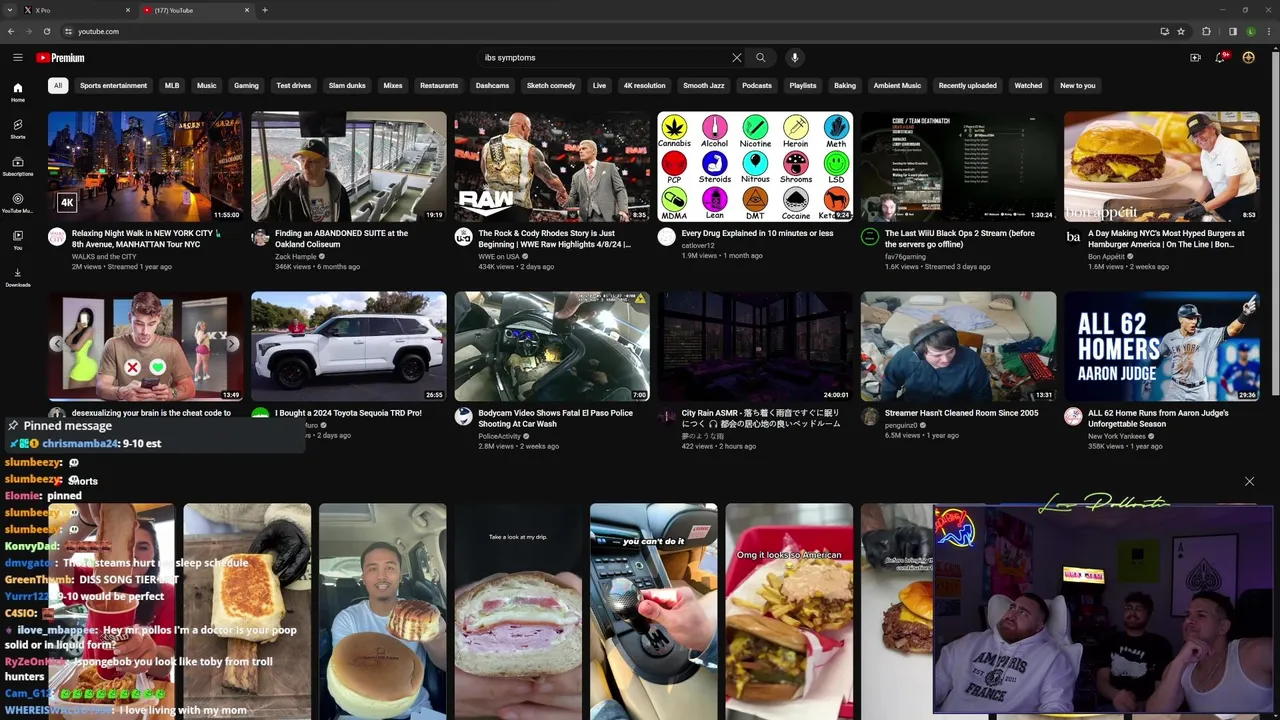Image resolution: width=1280 pixels, height=720 pixels.
Task: Open the account avatar menu
Action: click(1248, 58)
